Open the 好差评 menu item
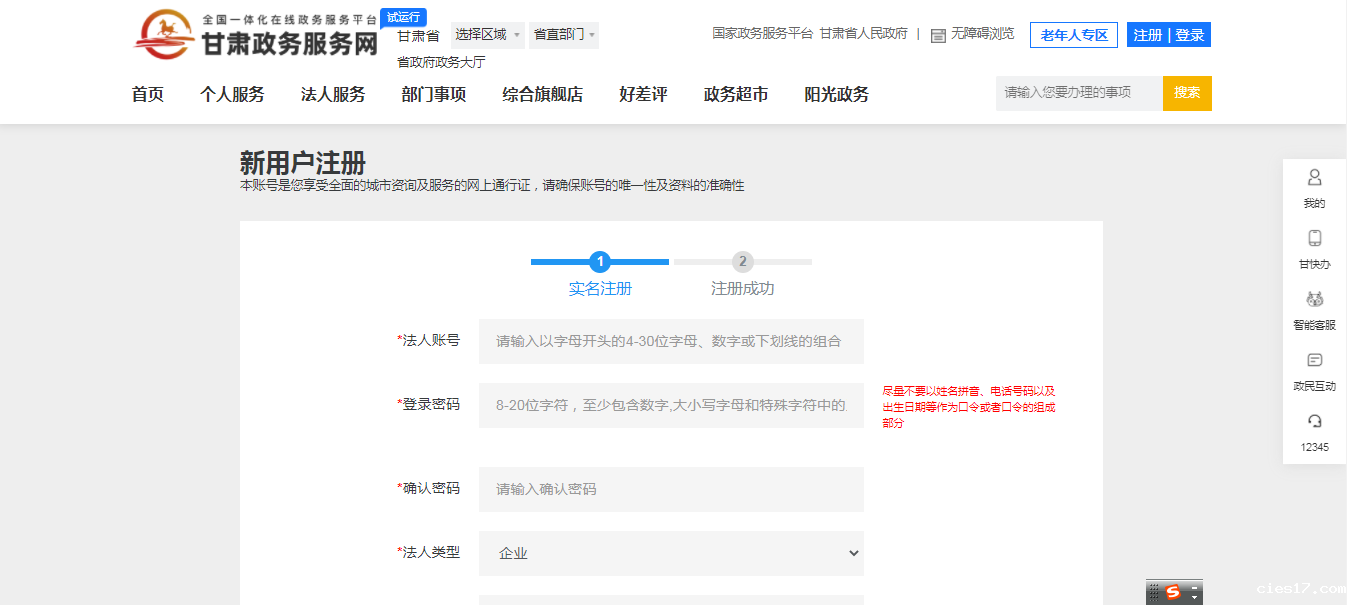 click(x=643, y=94)
